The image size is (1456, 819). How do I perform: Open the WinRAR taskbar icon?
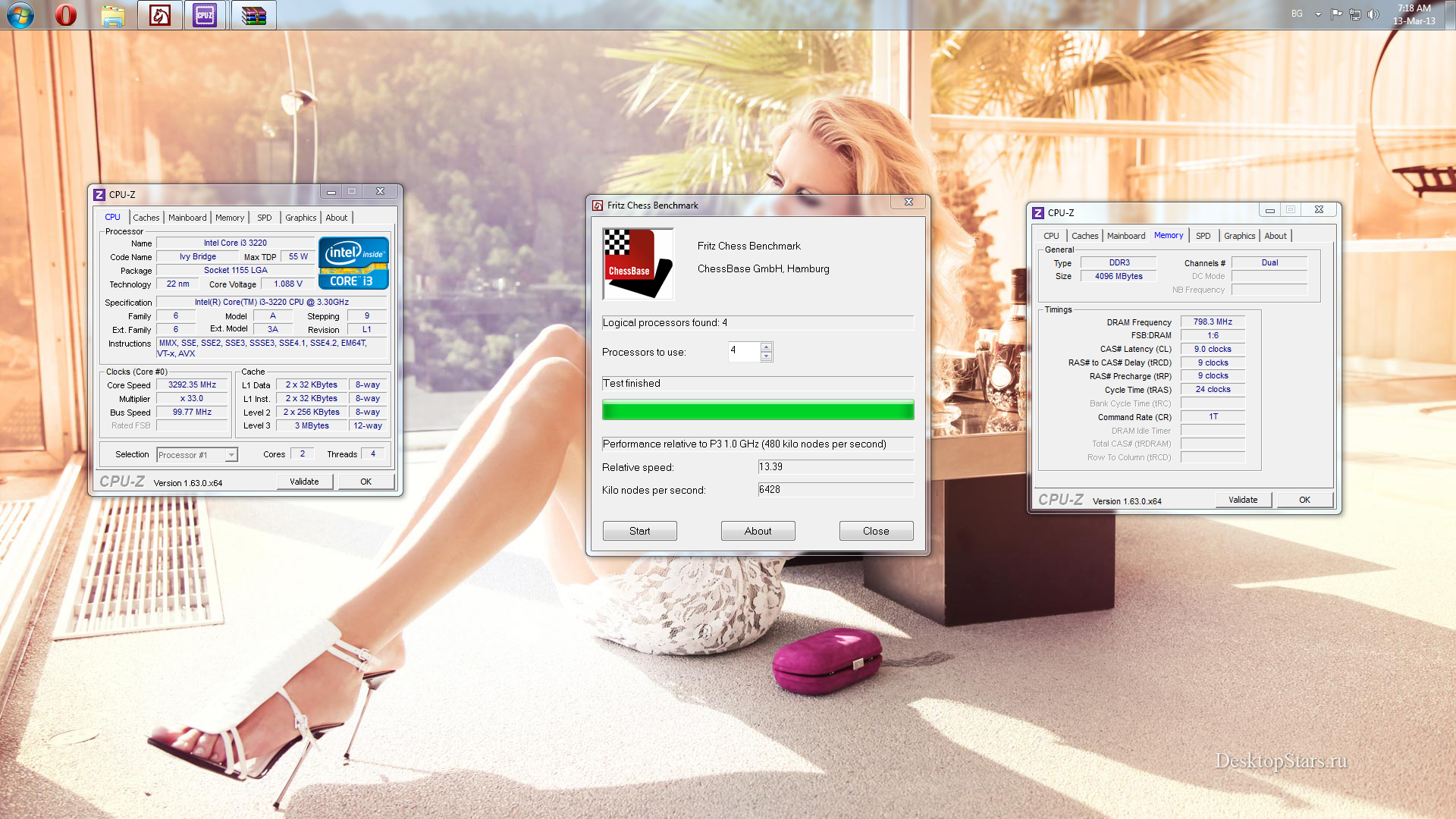tap(253, 15)
